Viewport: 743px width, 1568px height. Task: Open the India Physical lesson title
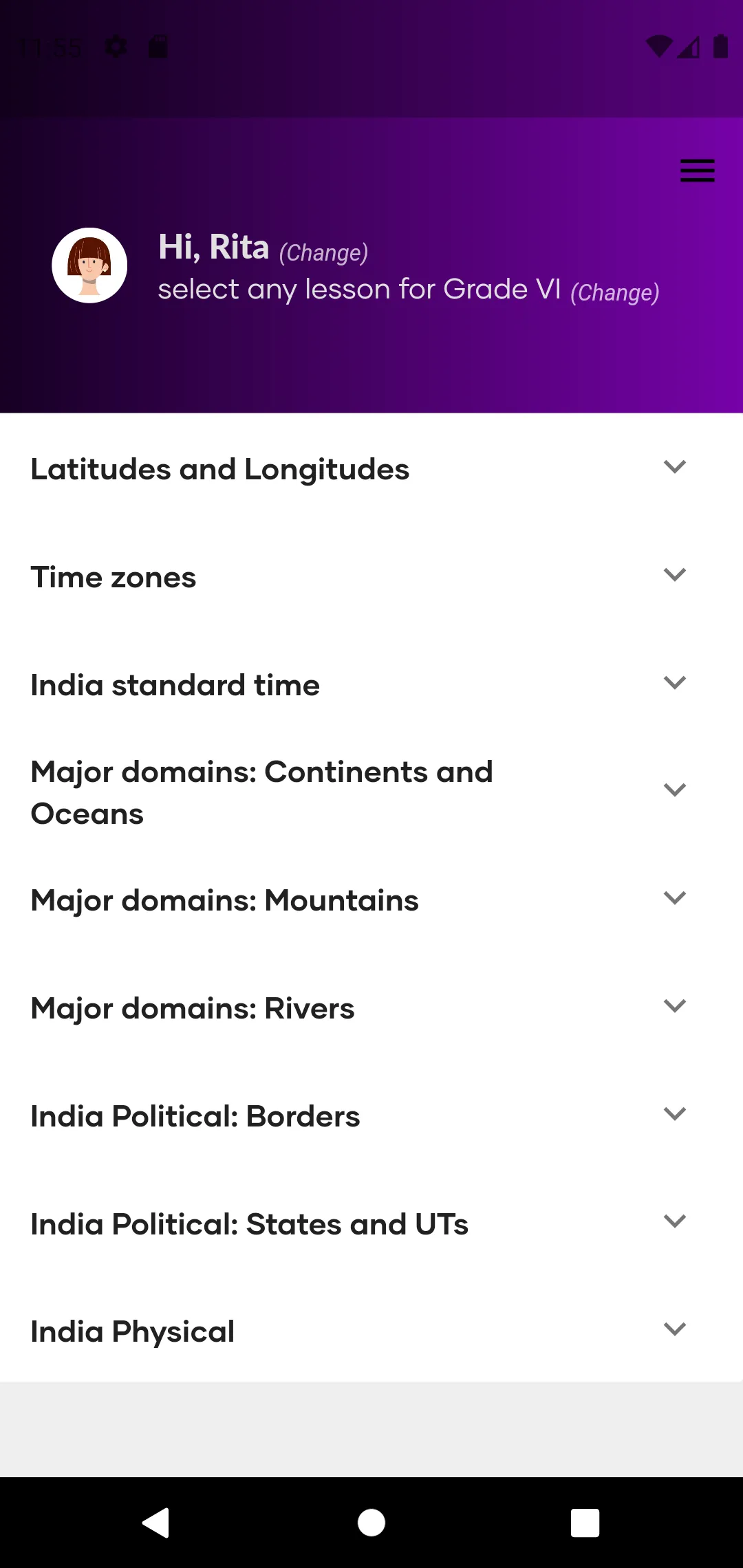133,1332
